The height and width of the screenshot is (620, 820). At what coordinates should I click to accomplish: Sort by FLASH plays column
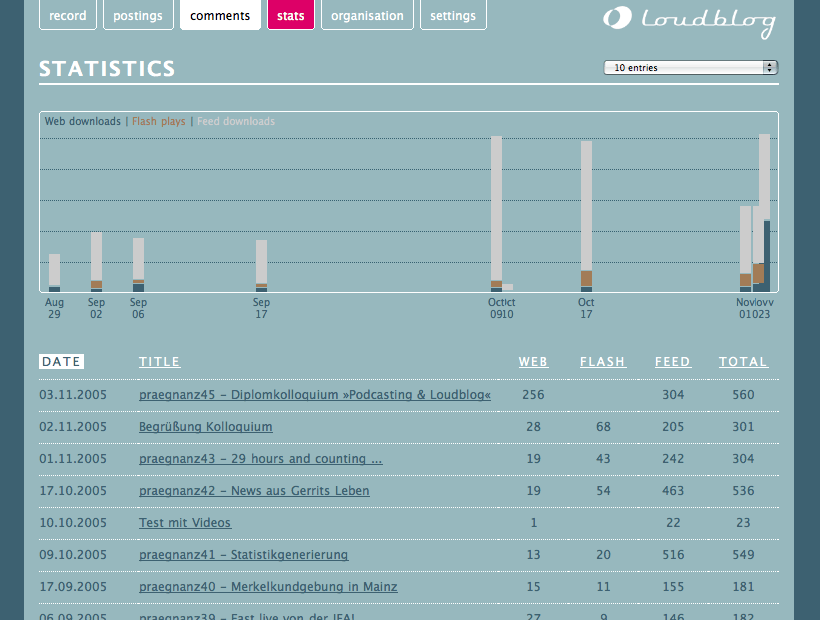pos(602,362)
